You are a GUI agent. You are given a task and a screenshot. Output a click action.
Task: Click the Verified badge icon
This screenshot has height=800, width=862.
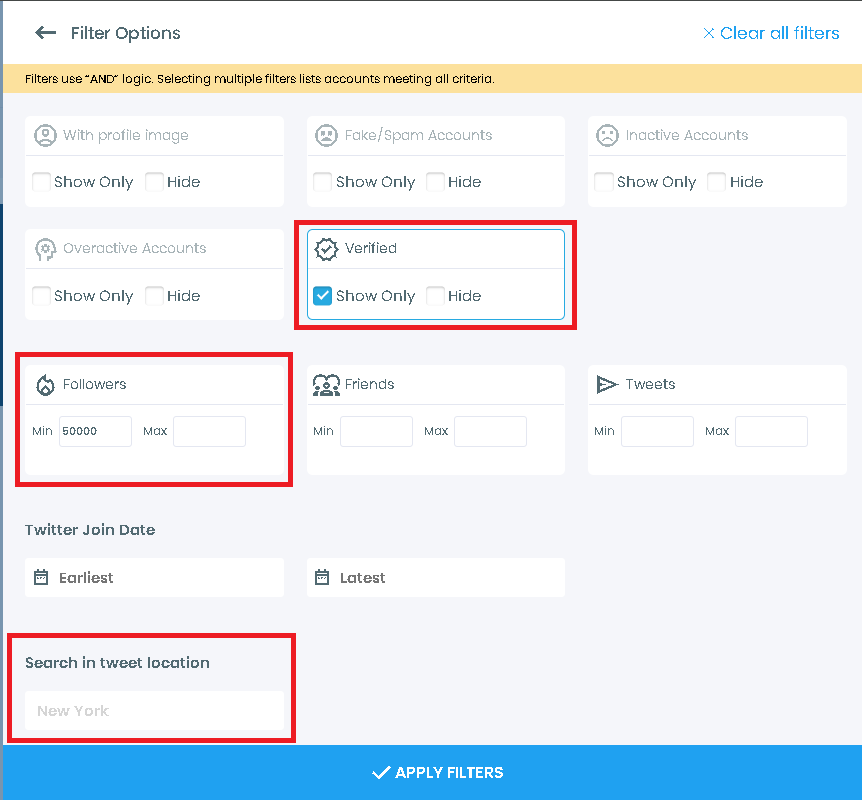[328, 248]
